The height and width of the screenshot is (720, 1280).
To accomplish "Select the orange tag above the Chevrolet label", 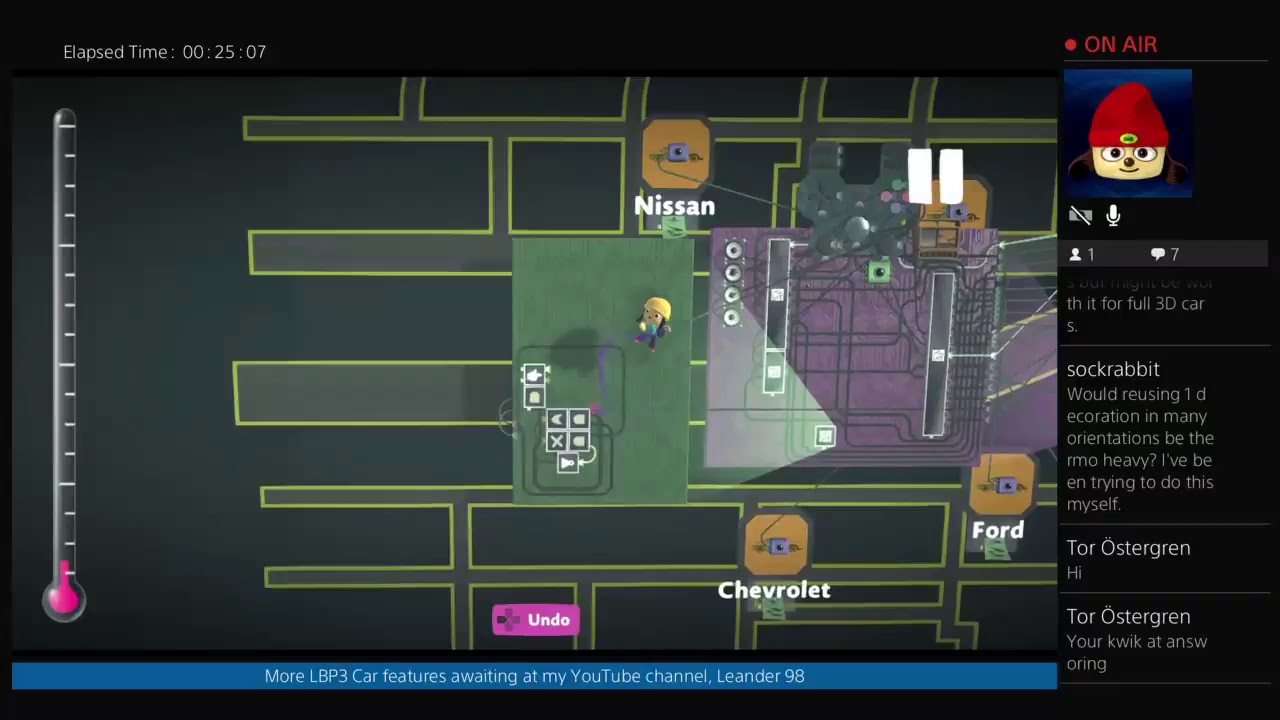I will [777, 546].
